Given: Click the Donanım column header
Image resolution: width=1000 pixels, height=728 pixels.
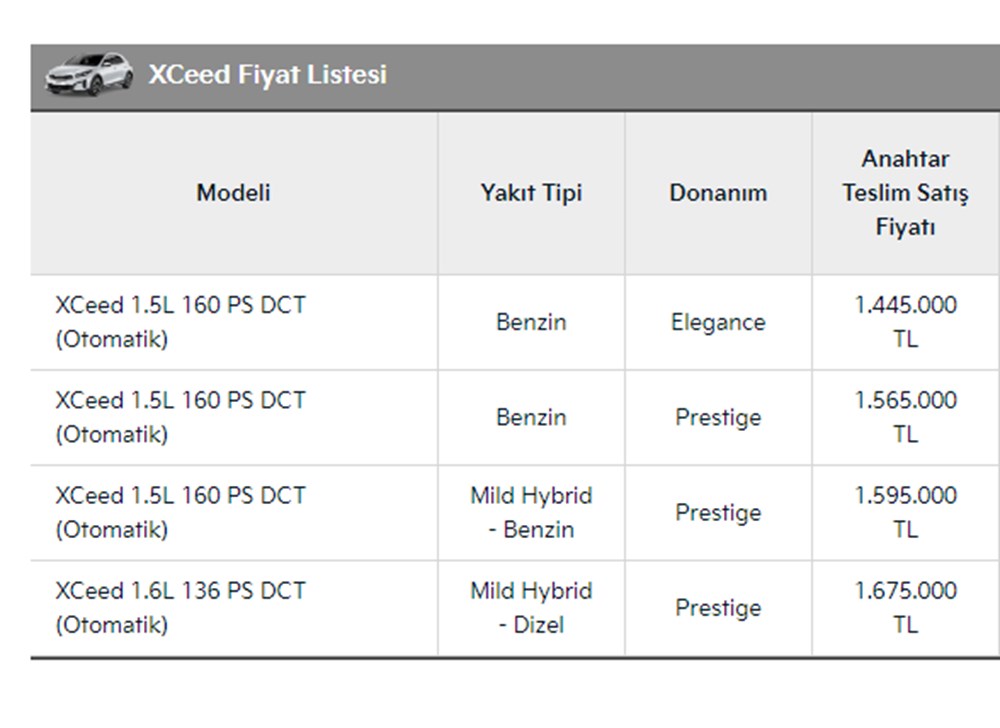Looking at the screenshot, I should (x=718, y=192).
